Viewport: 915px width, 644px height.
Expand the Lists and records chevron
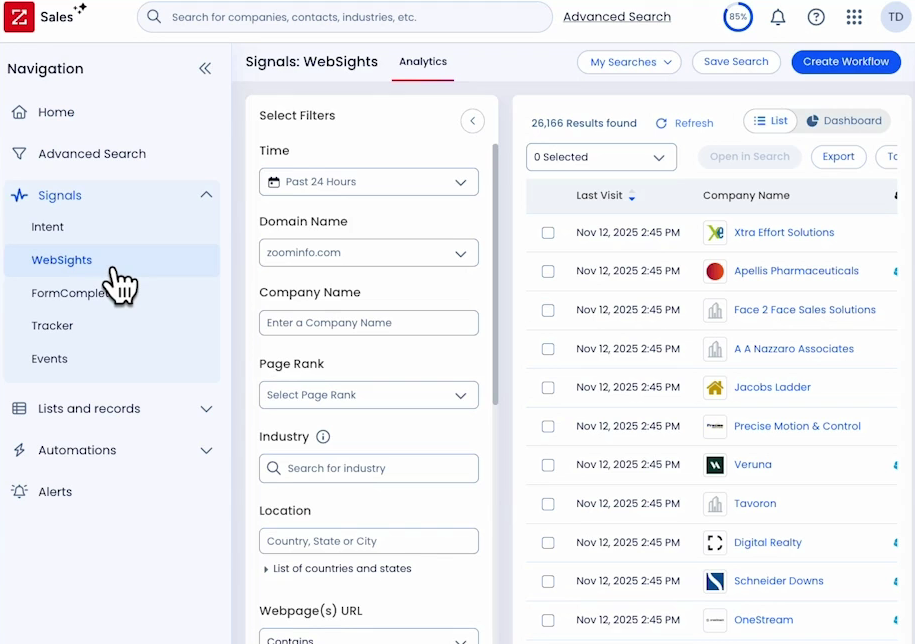pyautogui.click(x=207, y=409)
